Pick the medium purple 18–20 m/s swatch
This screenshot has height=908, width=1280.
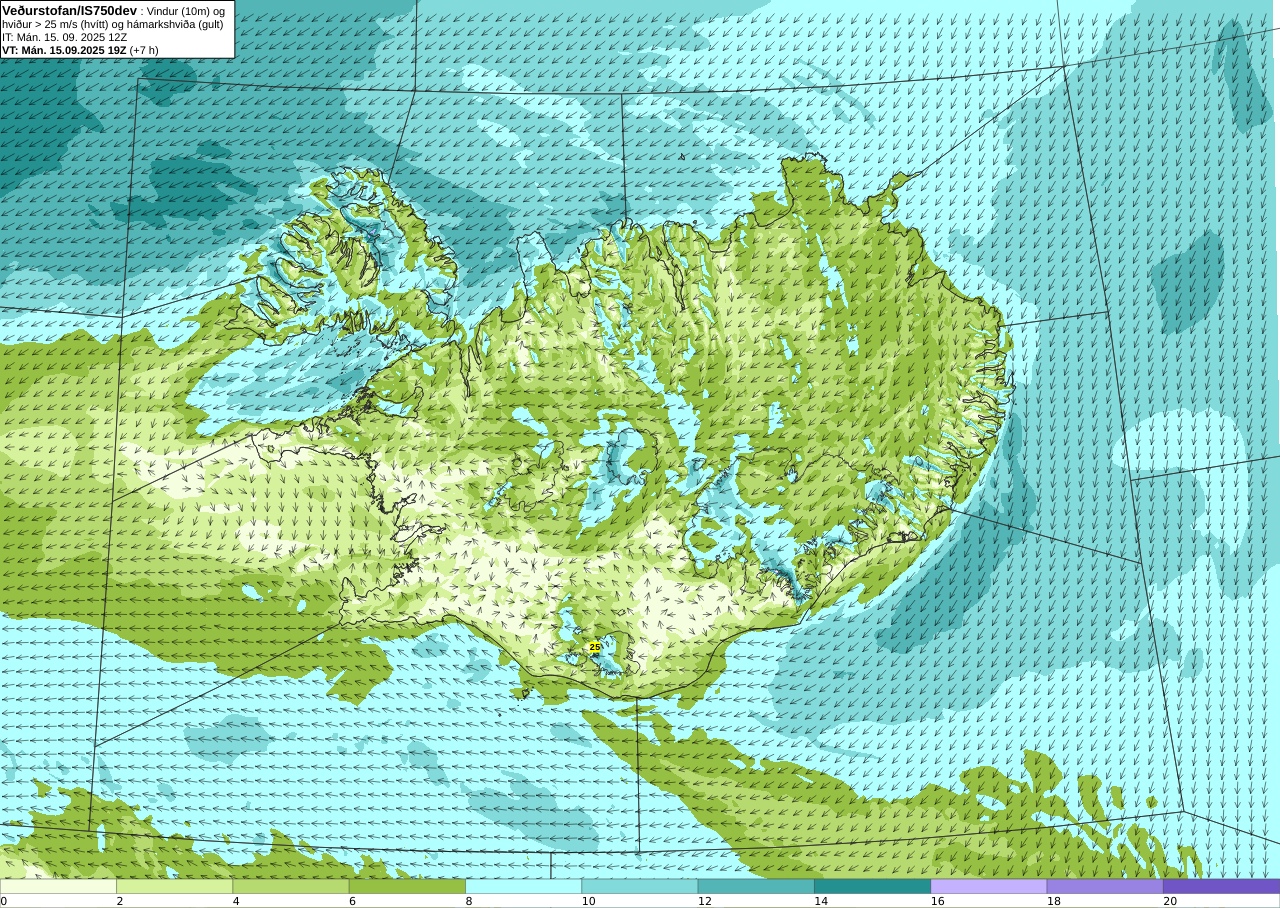(1105, 886)
